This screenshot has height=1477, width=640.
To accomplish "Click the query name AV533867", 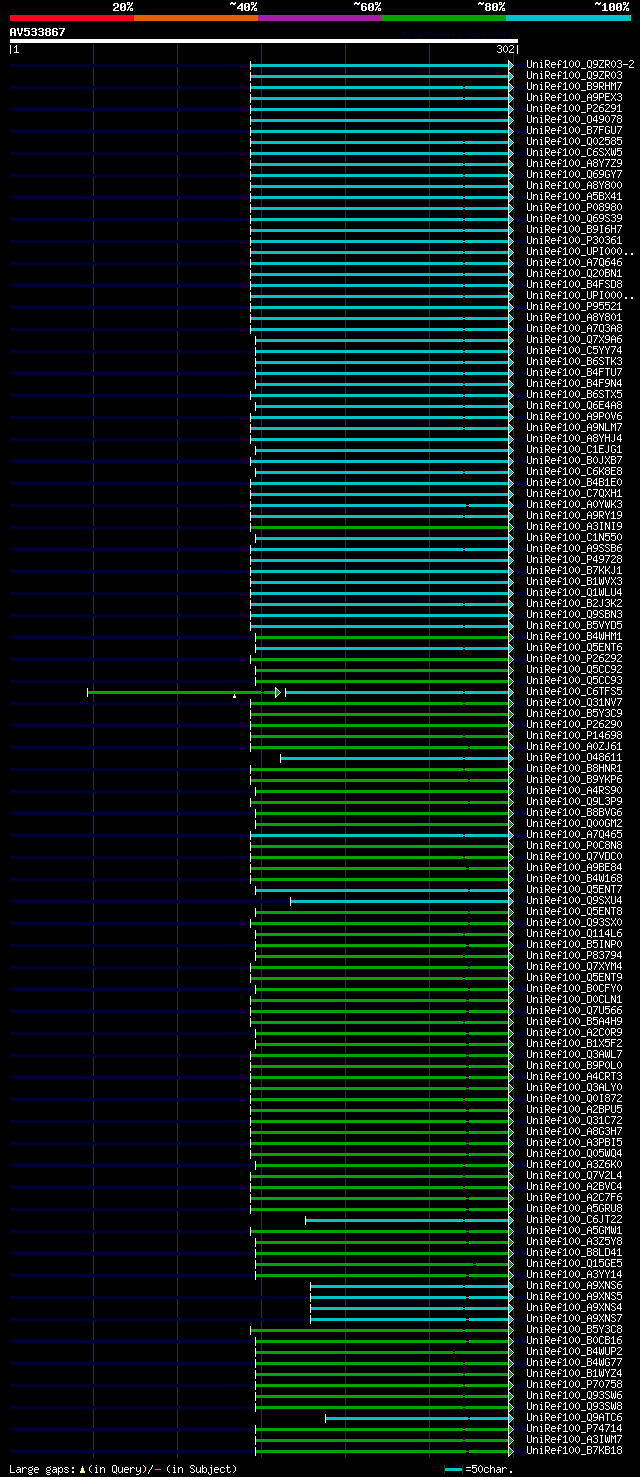I will click(x=38, y=32).
